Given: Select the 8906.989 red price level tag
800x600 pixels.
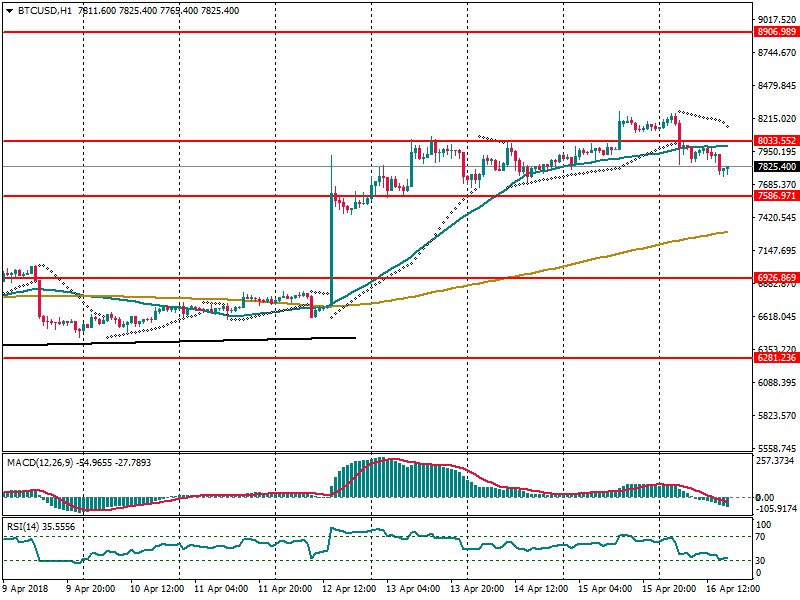Looking at the screenshot, I should point(776,32).
